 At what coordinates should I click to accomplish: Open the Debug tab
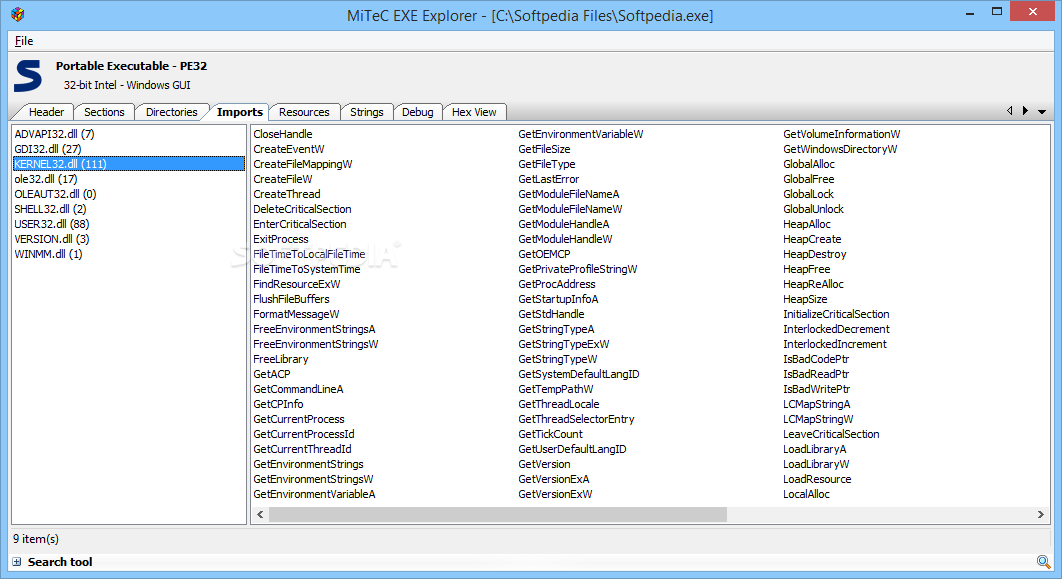417,112
